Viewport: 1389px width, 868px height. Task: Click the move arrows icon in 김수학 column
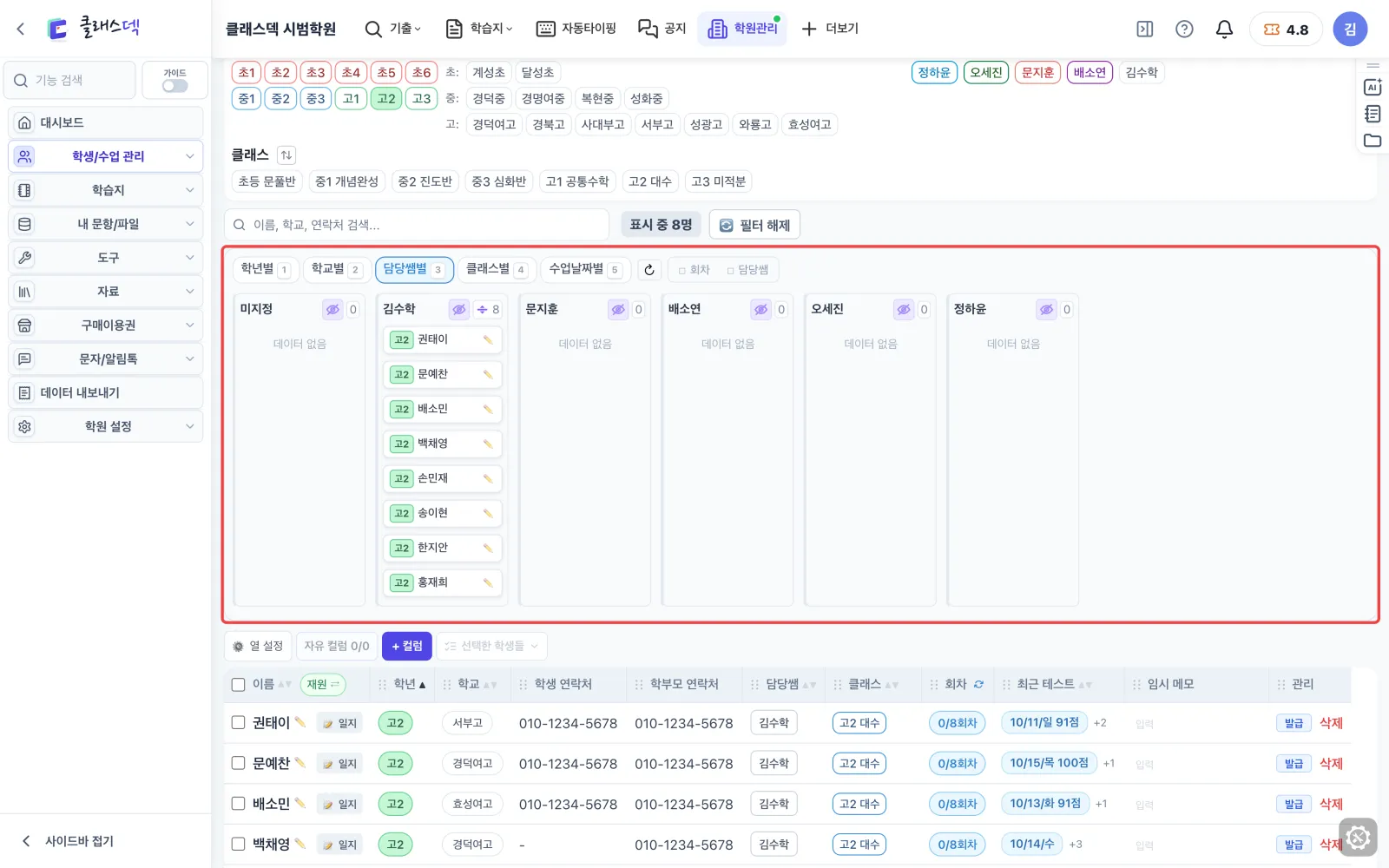(483, 309)
